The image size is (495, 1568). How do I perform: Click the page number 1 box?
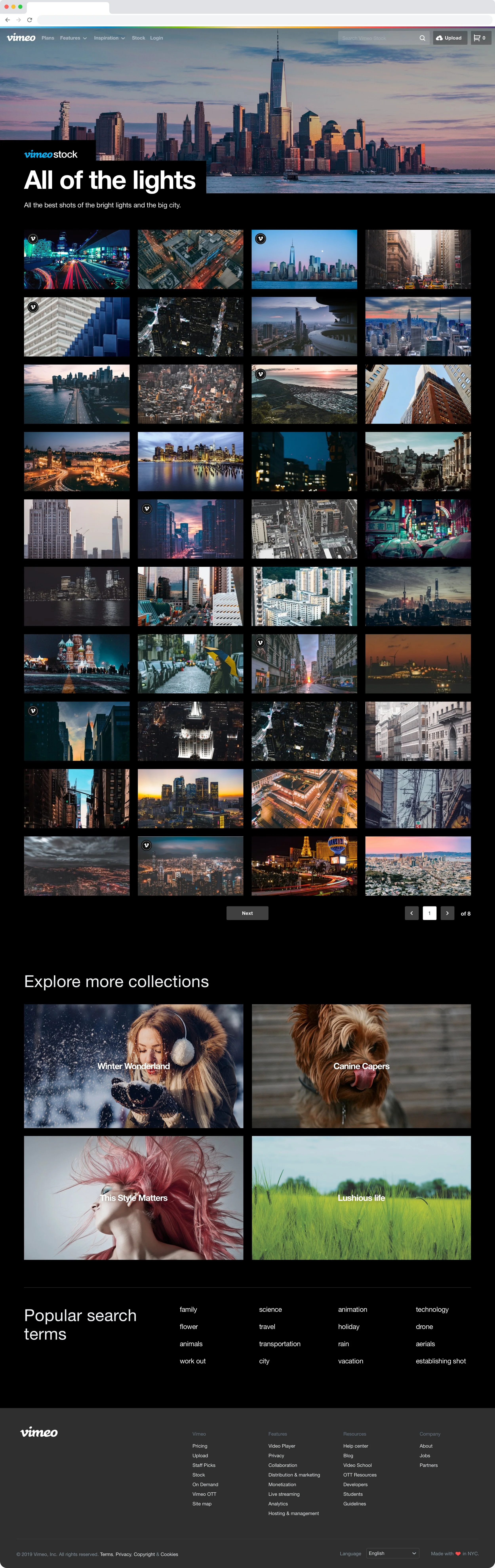pyautogui.click(x=429, y=913)
